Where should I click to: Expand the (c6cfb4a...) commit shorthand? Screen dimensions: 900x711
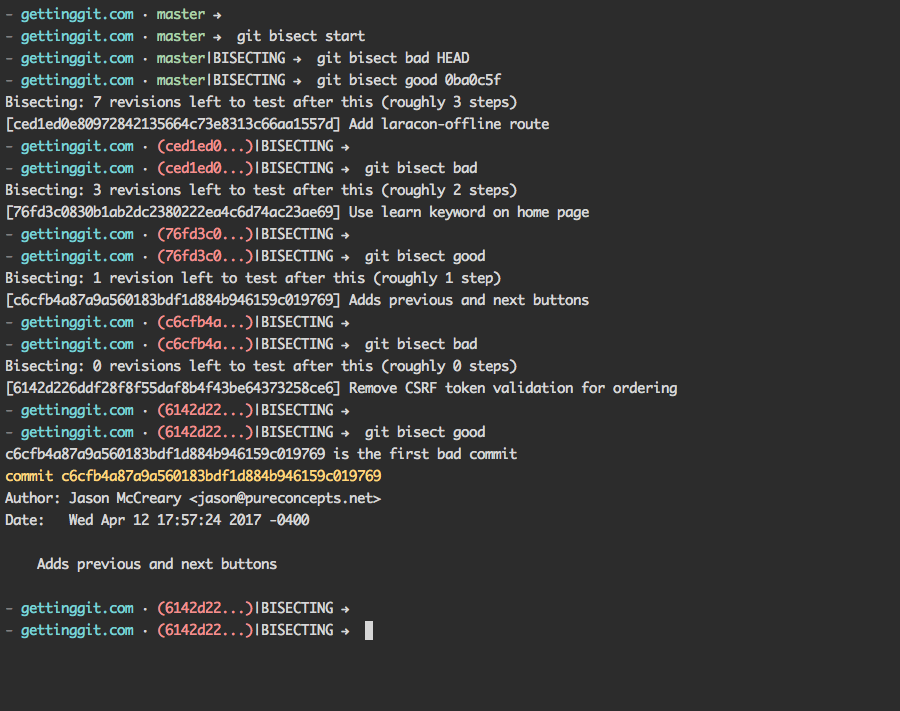(205, 321)
